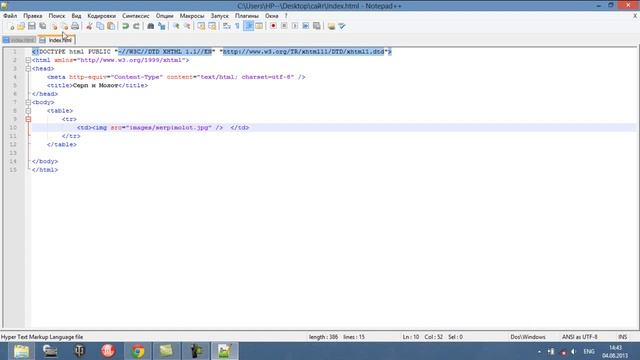
Task: Open the ? help menu
Action: [286, 16]
